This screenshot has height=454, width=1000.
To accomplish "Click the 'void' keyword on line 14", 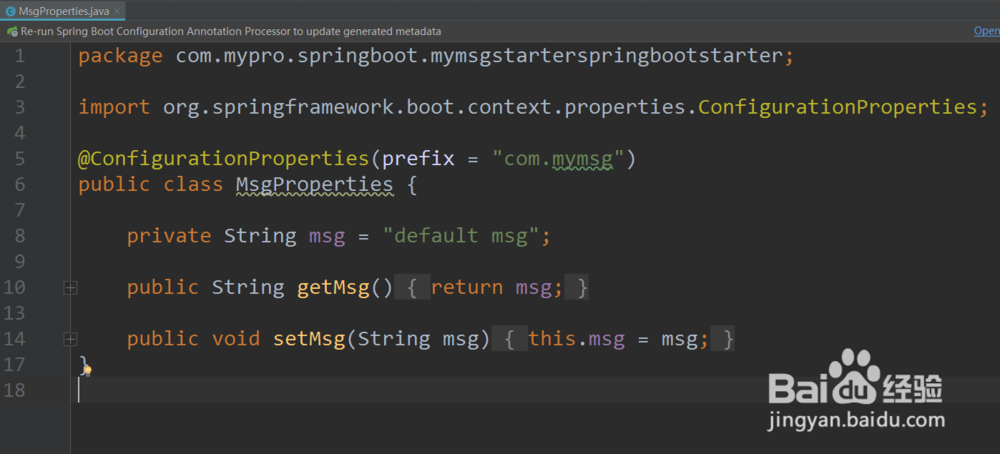I will point(236,339).
